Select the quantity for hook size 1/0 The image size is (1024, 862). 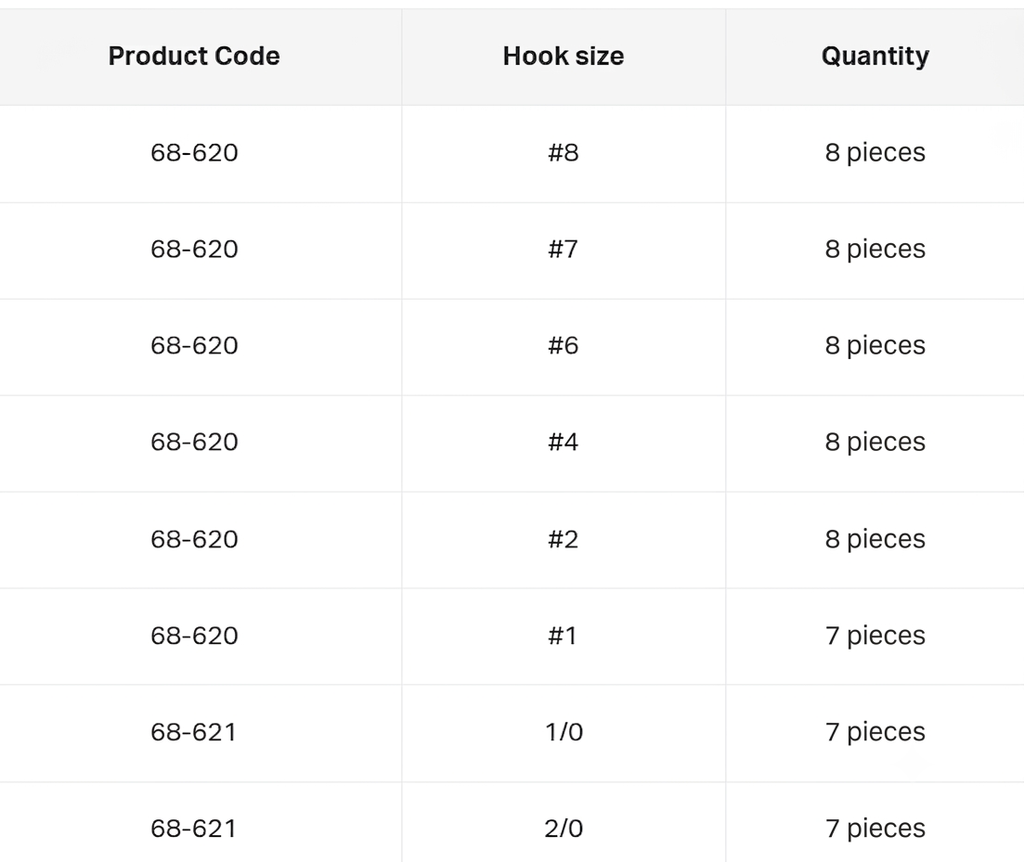coord(875,733)
